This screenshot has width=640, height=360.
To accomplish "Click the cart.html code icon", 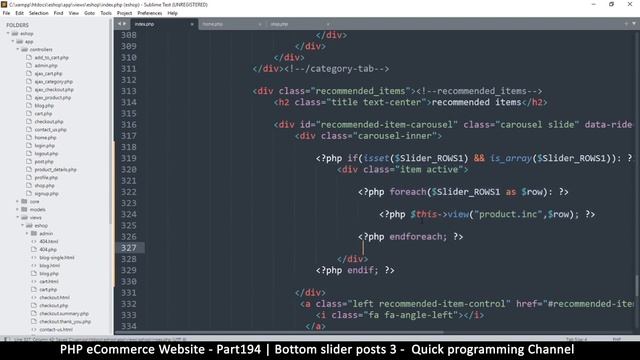I will tap(34, 281).
